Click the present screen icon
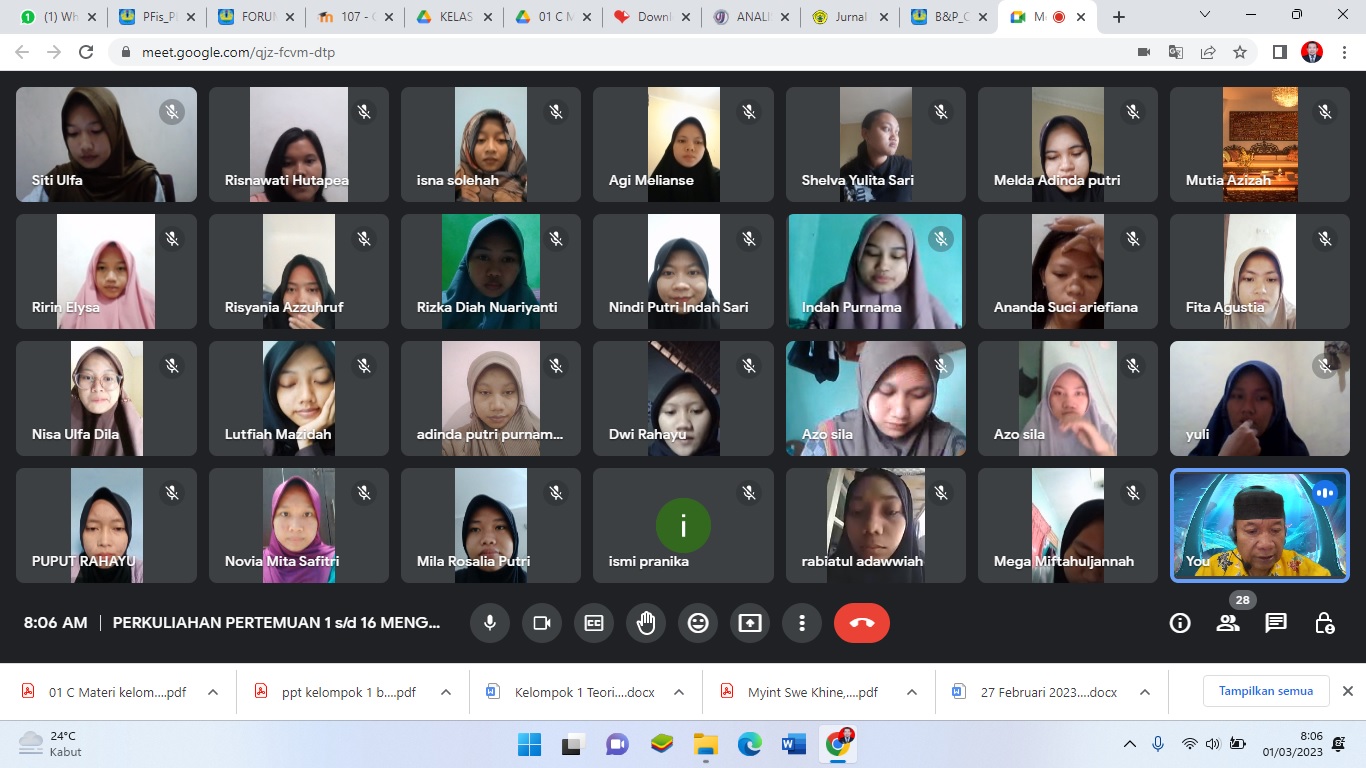The width and height of the screenshot is (1366, 768). click(750, 623)
